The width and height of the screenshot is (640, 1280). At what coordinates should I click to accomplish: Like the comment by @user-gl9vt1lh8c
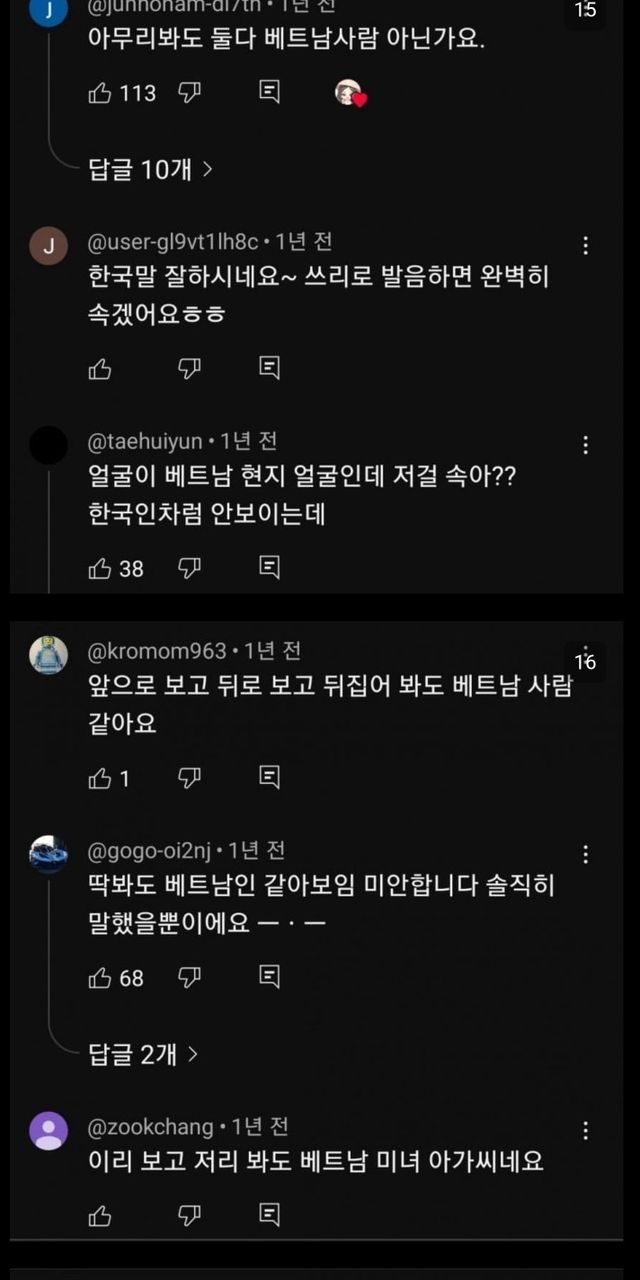click(x=100, y=369)
